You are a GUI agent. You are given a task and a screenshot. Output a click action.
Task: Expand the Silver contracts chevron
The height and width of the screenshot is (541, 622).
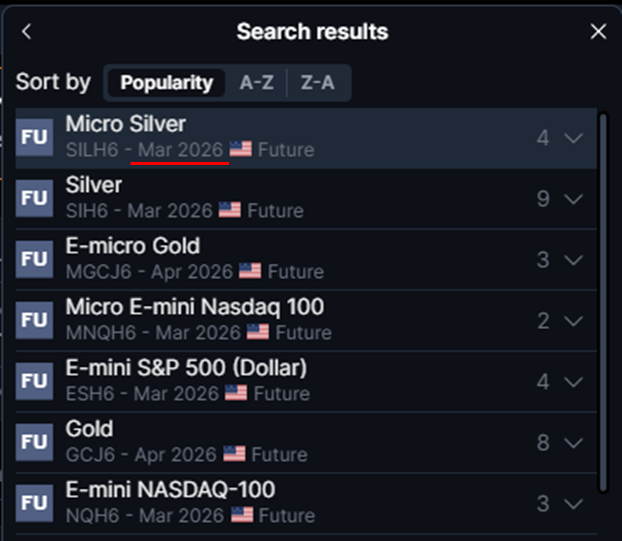point(573,199)
